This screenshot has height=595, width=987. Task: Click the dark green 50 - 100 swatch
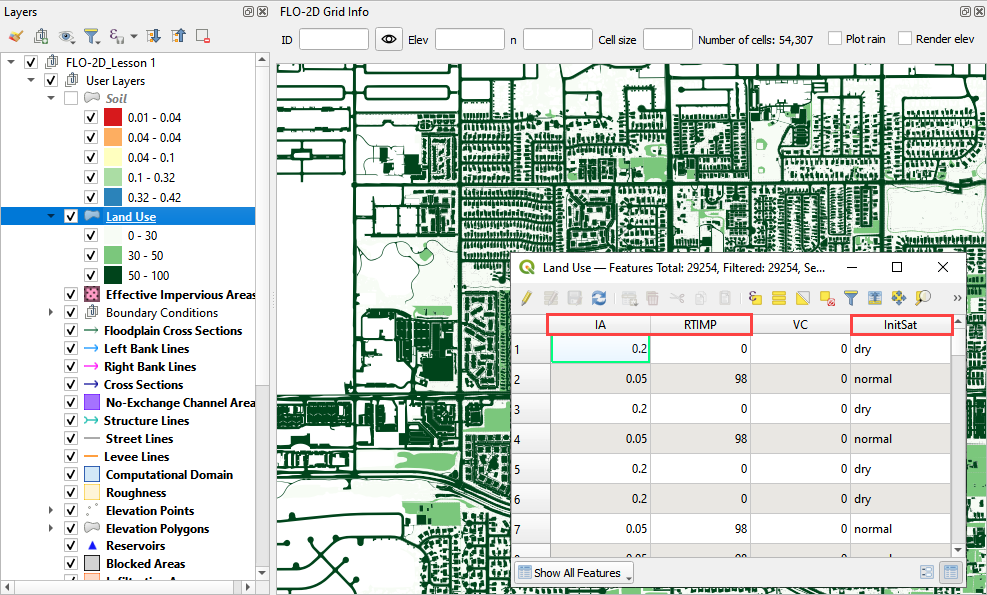[112, 275]
